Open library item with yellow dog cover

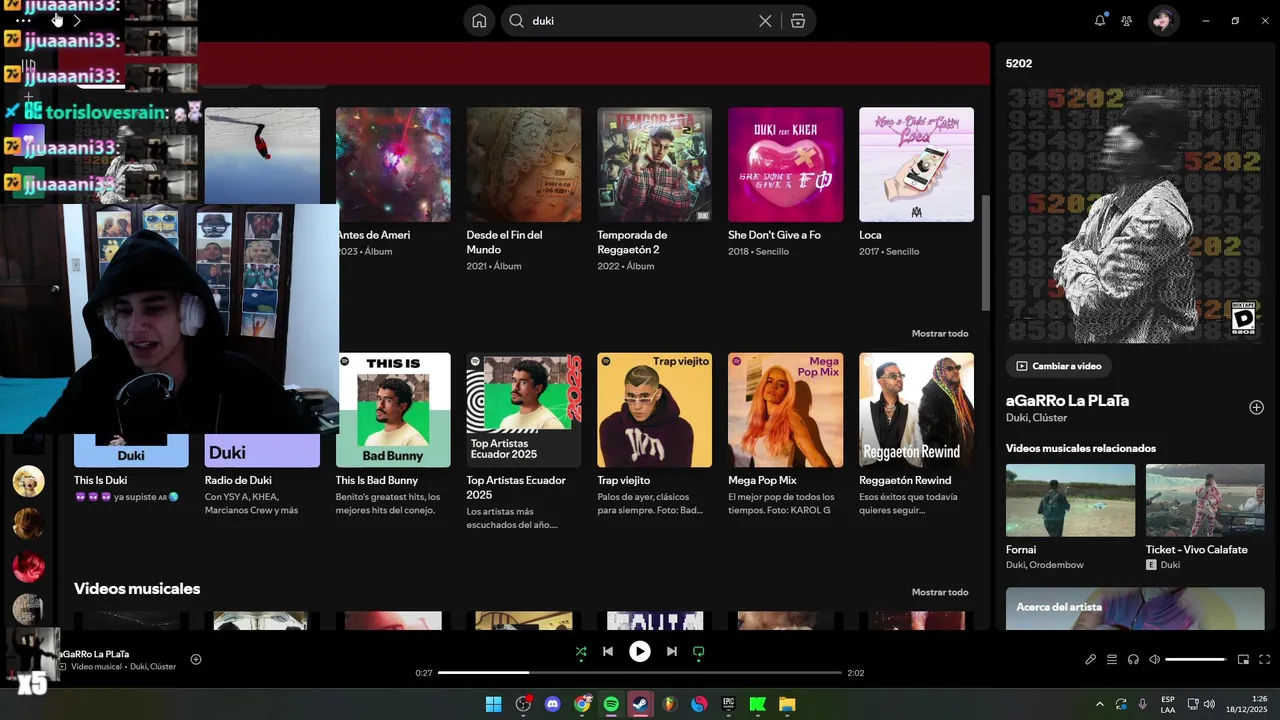(28, 481)
